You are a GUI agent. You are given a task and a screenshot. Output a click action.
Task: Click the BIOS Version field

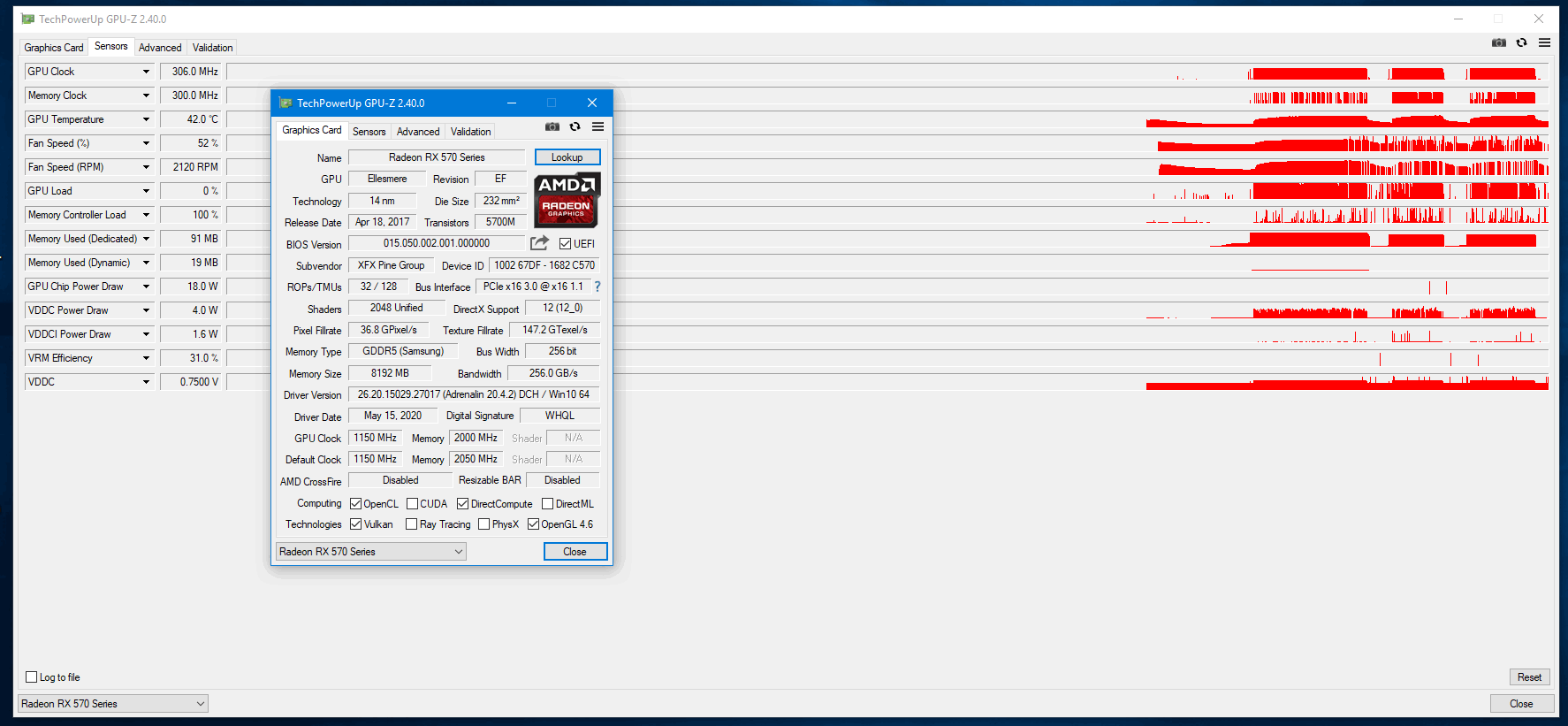437,243
